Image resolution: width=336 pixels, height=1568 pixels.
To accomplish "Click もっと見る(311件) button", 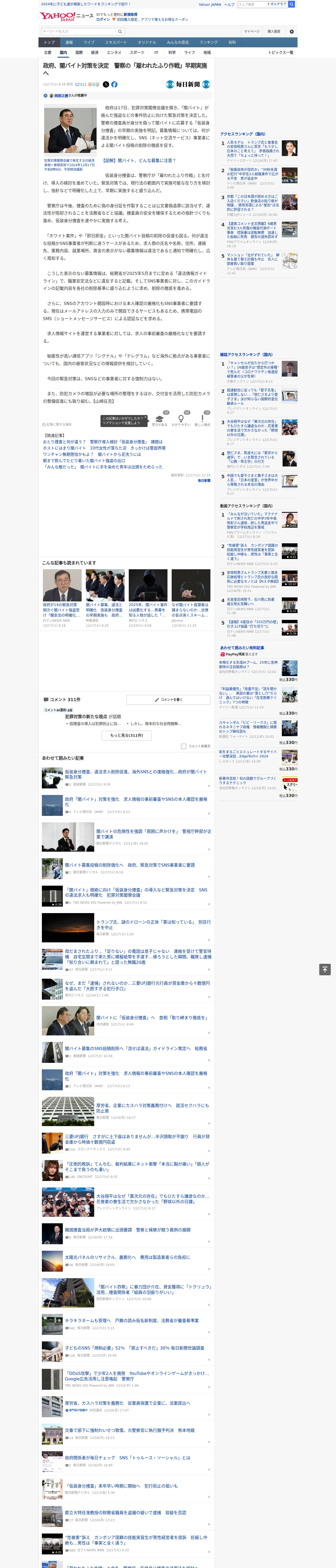I will tap(127, 735).
